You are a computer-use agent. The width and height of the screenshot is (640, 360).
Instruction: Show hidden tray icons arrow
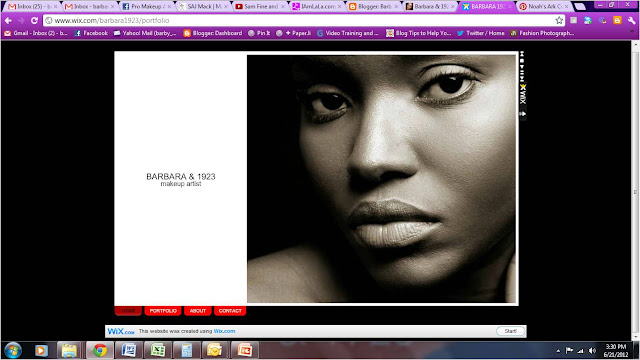coord(558,351)
